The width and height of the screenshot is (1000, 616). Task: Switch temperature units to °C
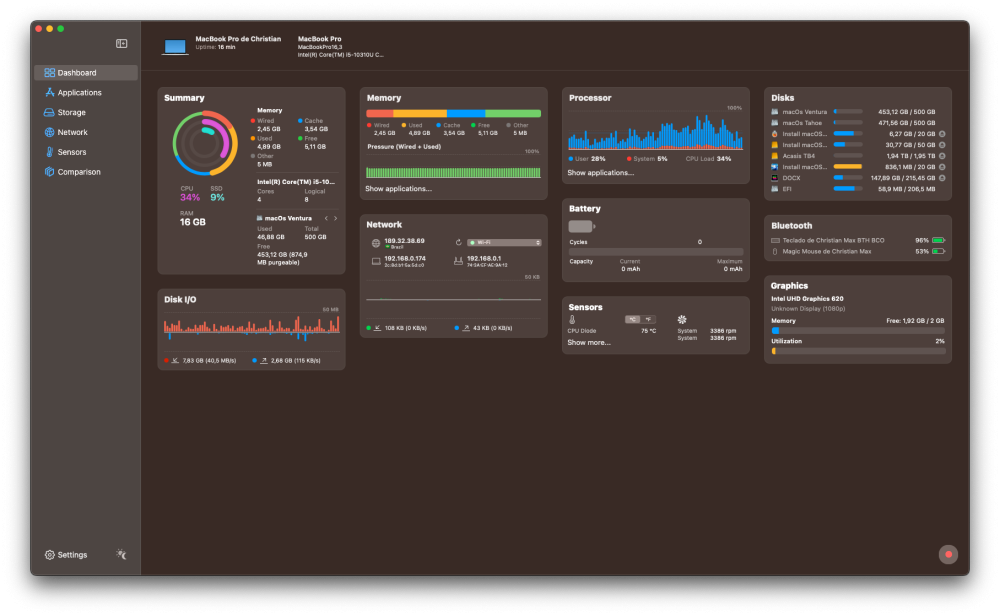tap(633, 319)
